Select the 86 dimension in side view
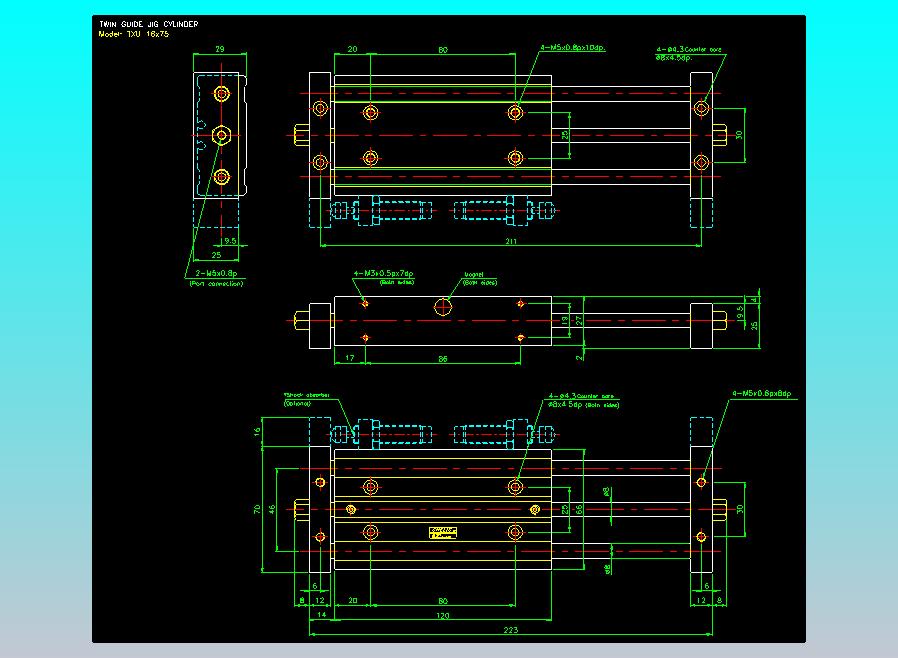 coord(443,356)
